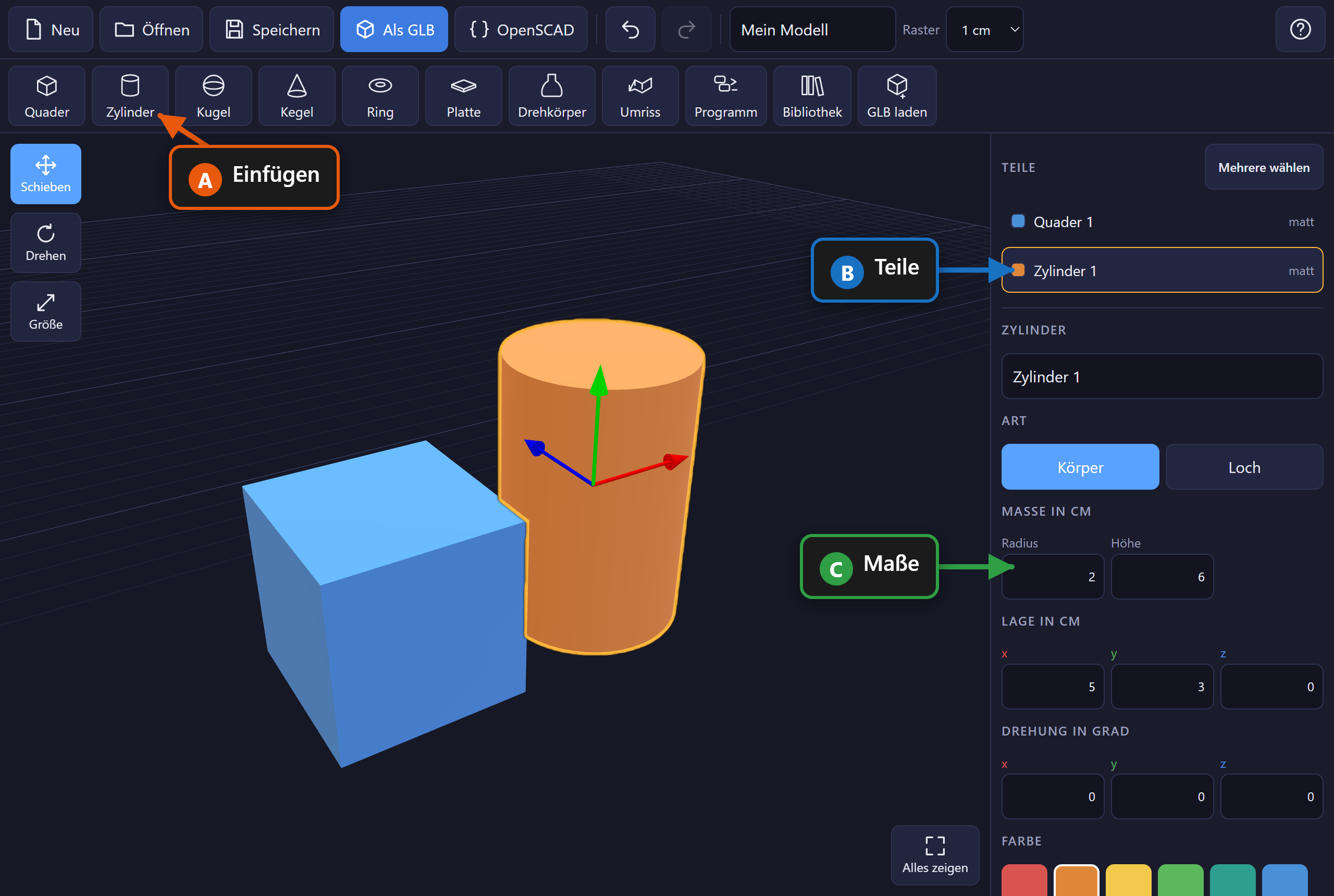
Task: Export model Als GLB
Action: point(394,29)
